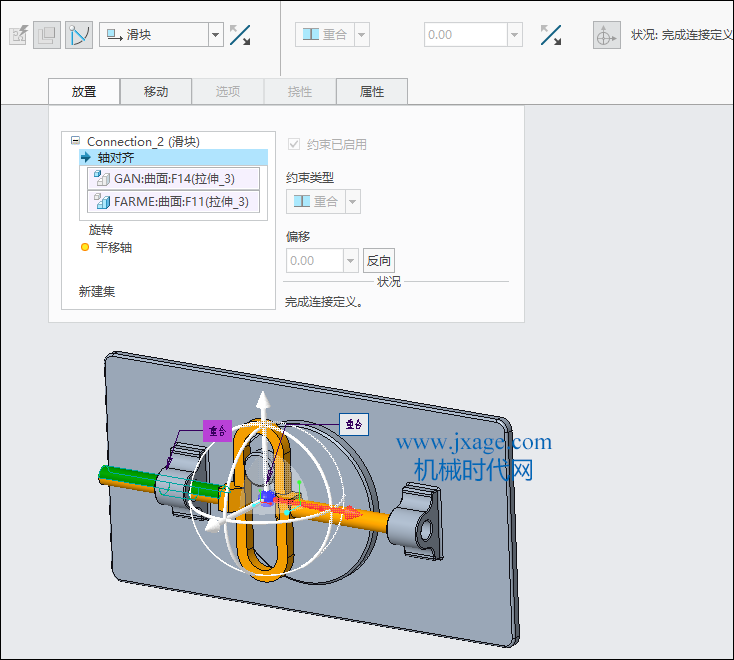Open the toolbar 重合 constraint type dropdown
734x660 pixels.
(362, 35)
